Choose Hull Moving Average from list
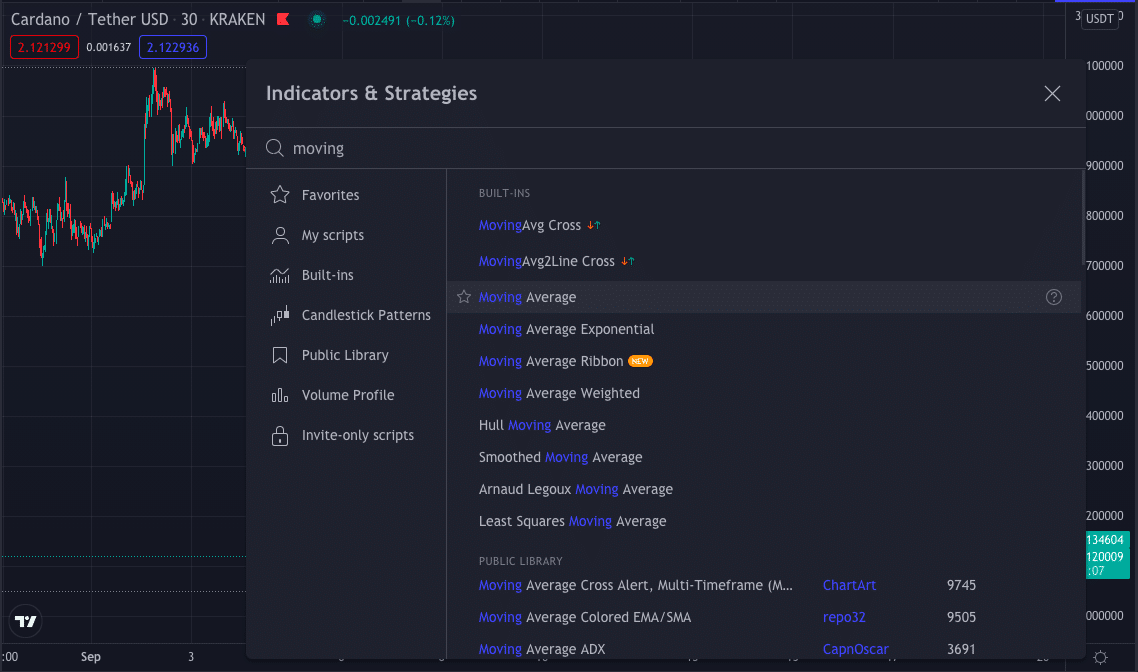Image resolution: width=1138 pixels, height=672 pixels. click(542, 425)
